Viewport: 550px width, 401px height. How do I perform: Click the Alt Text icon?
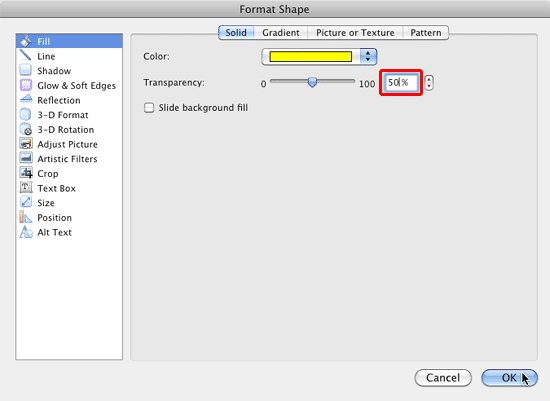[26, 232]
